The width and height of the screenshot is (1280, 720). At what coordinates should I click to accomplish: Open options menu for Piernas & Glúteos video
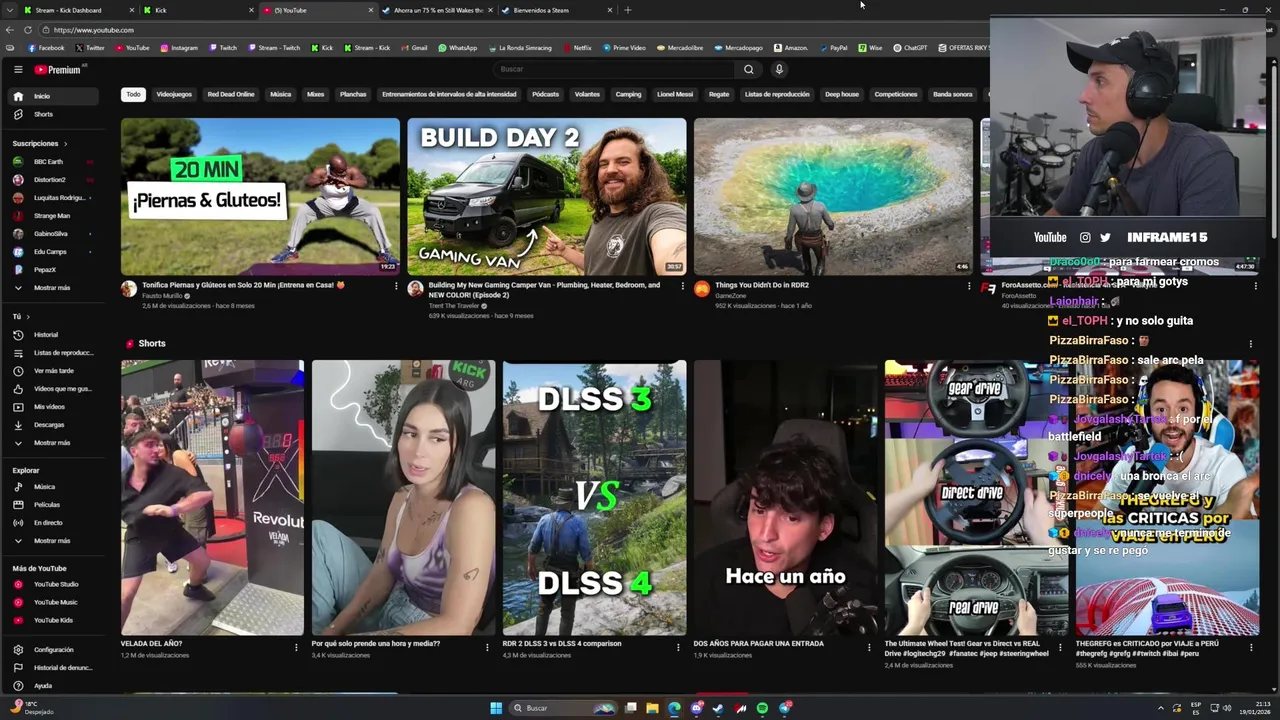pos(396,286)
